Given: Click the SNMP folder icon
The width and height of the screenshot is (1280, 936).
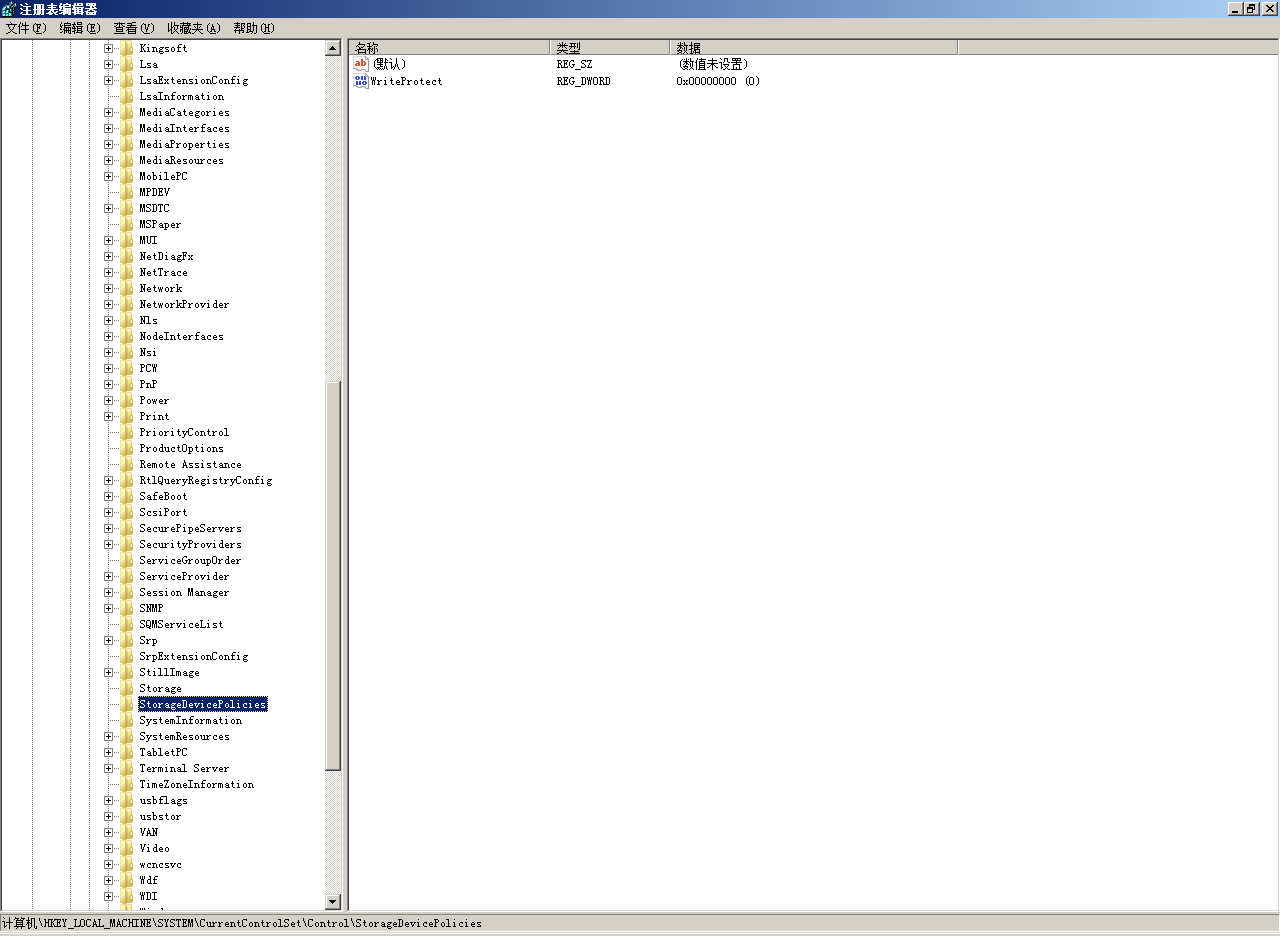Looking at the screenshot, I should (126, 608).
